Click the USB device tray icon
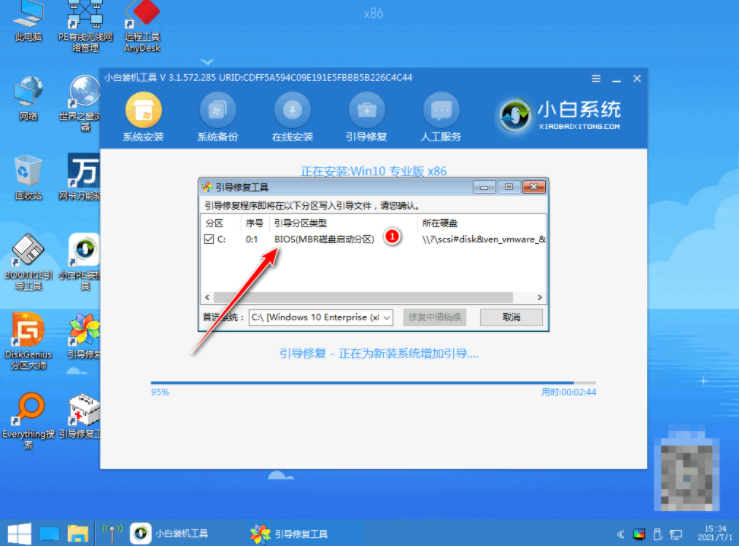Viewport: 739px width, 547px height. (x=658, y=534)
